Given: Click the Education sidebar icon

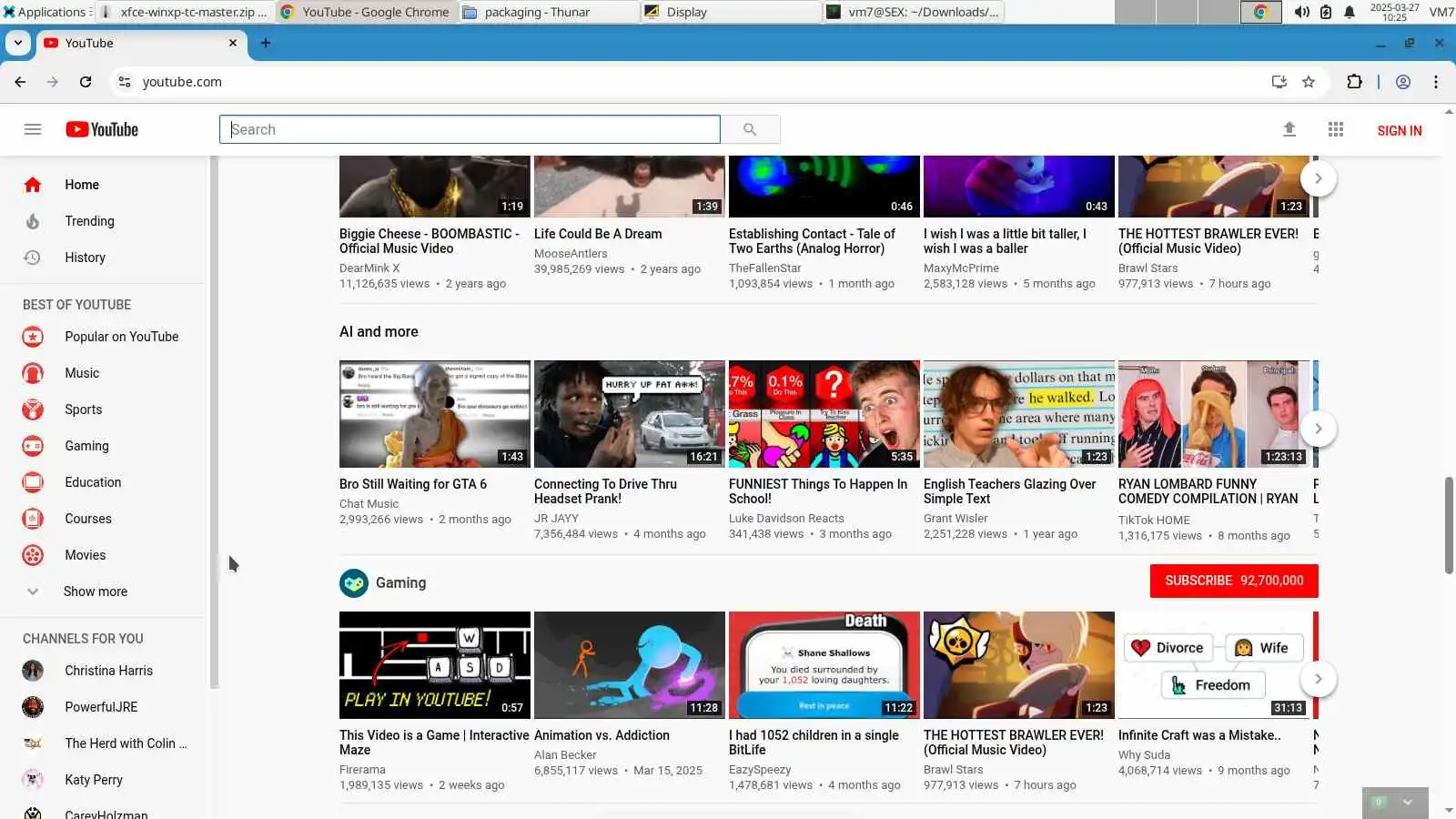Looking at the screenshot, I should point(33,482).
